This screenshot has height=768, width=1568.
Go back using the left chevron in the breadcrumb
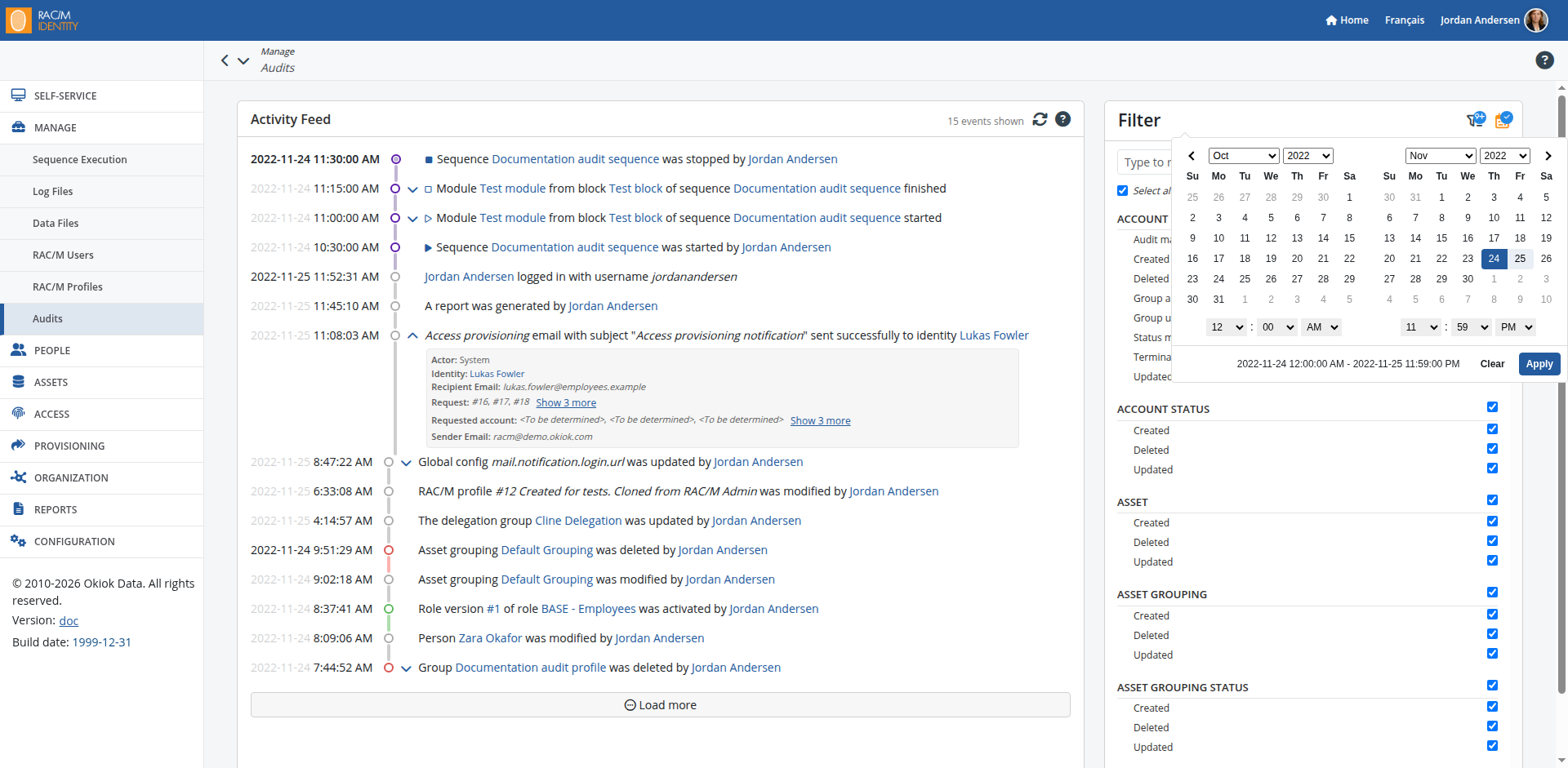click(225, 60)
